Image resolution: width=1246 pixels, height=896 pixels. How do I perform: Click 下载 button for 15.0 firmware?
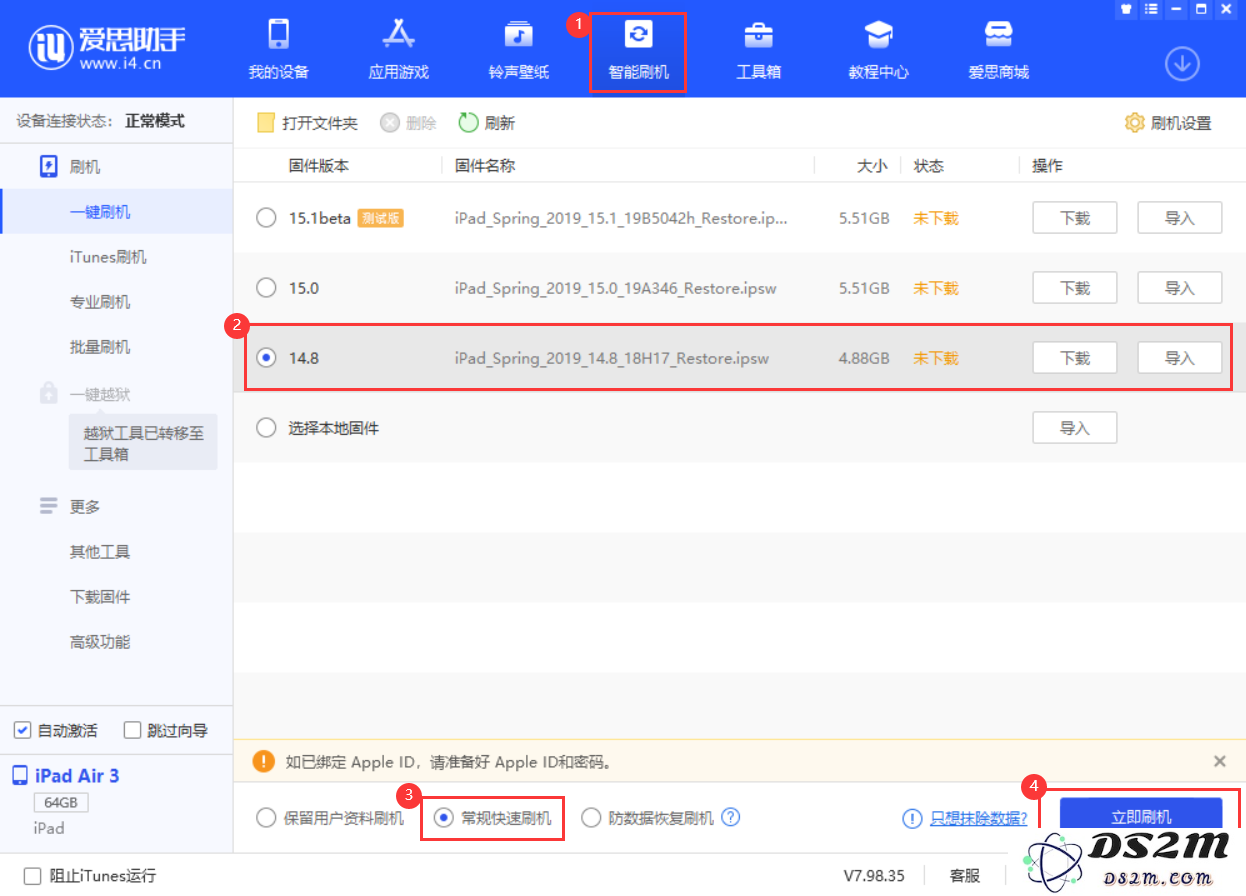click(1074, 288)
